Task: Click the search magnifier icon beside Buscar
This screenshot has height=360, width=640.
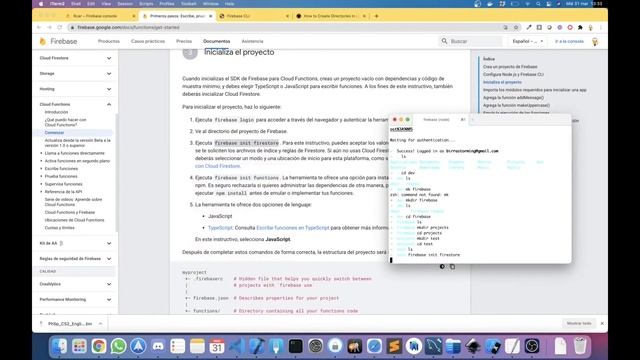Action: [x=444, y=41]
